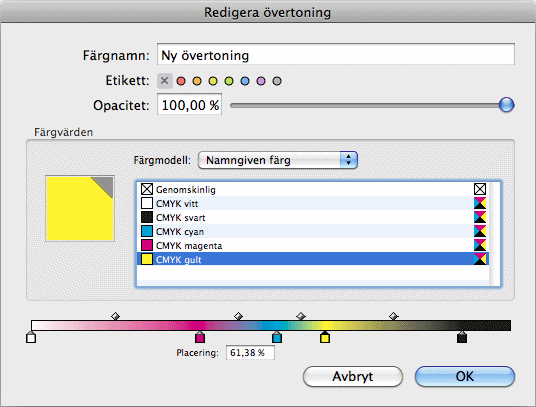Image resolution: width=536 pixels, height=407 pixels.
Task: Choose the no-label X option
Action: click(164, 81)
